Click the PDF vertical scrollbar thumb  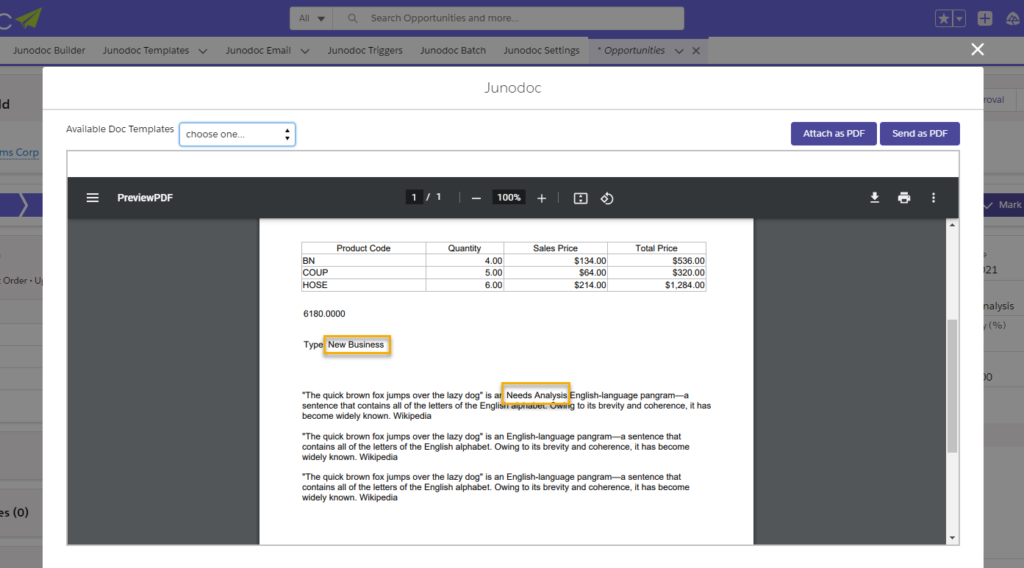click(952, 385)
